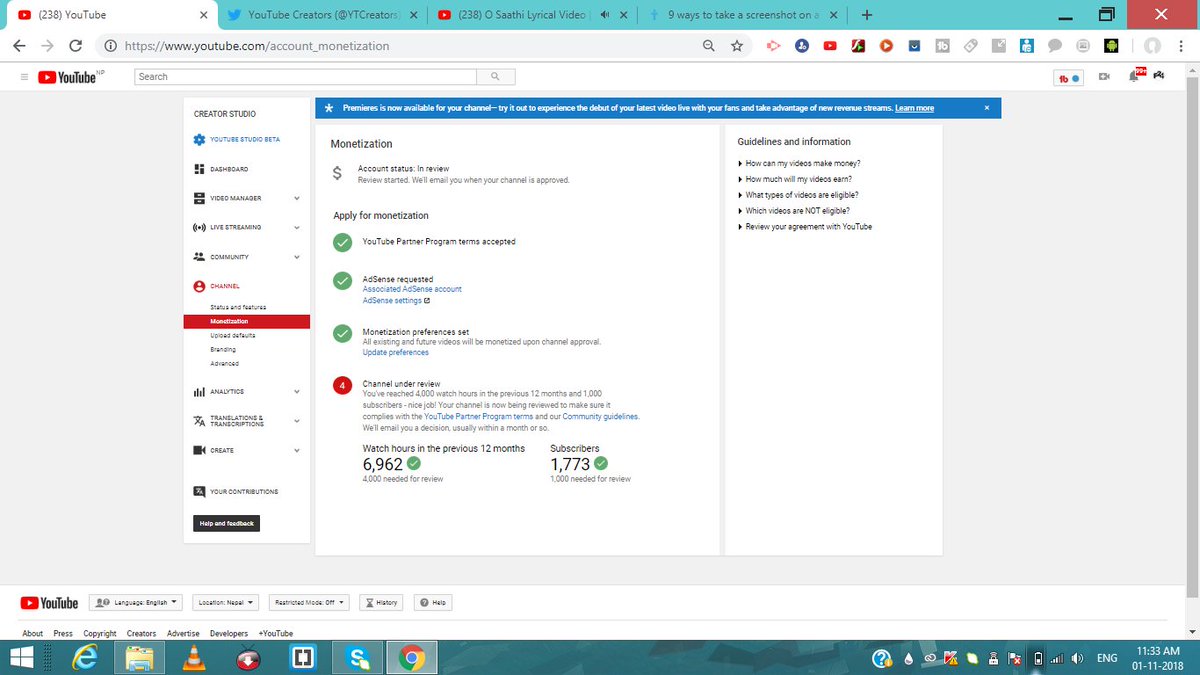Click the volume icon in the system tray
Screen dimensions: 1200x675
coord(1077,658)
